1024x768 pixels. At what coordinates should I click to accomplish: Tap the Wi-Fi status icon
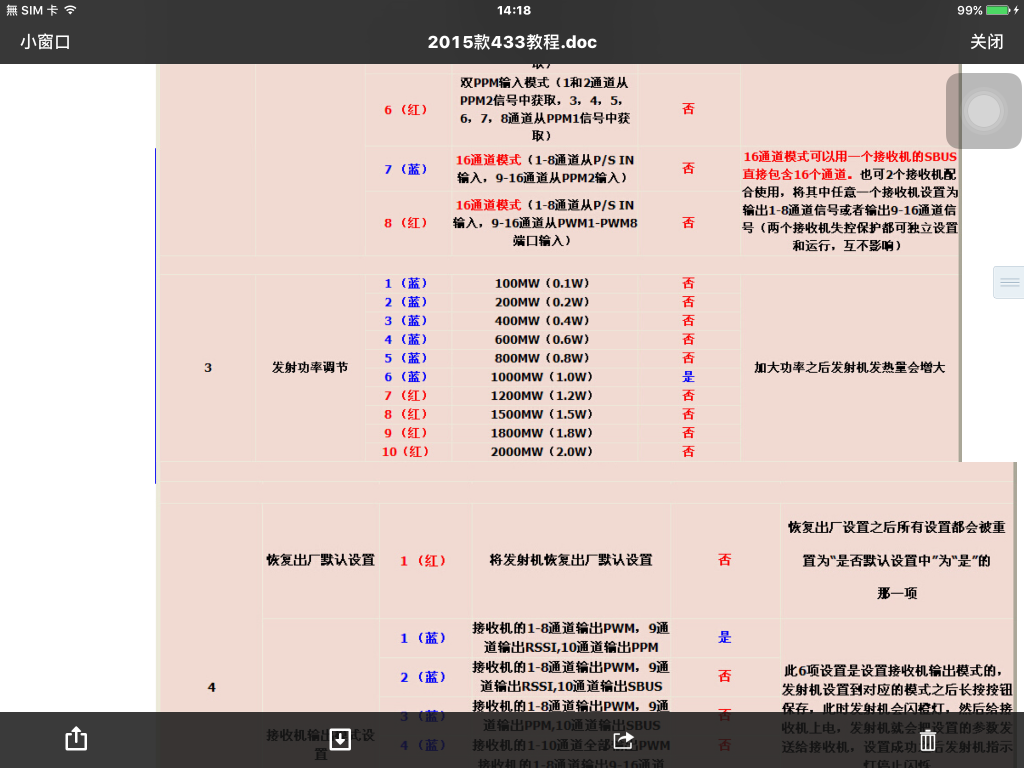71,10
